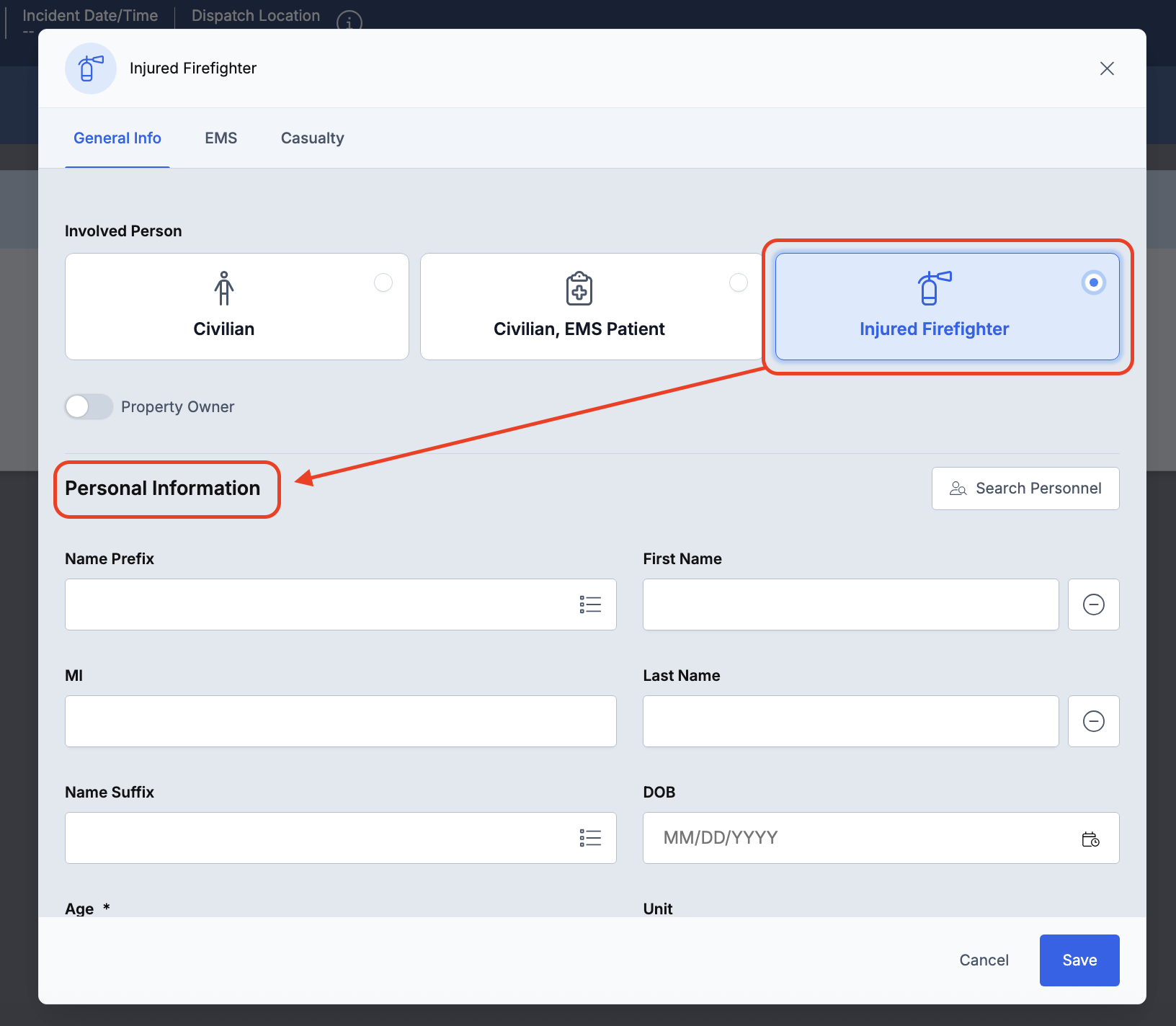Close the Injured Firefighter dialog
The height and width of the screenshot is (1026, 1176).
pyautogui.click(x=1107, y=68)
